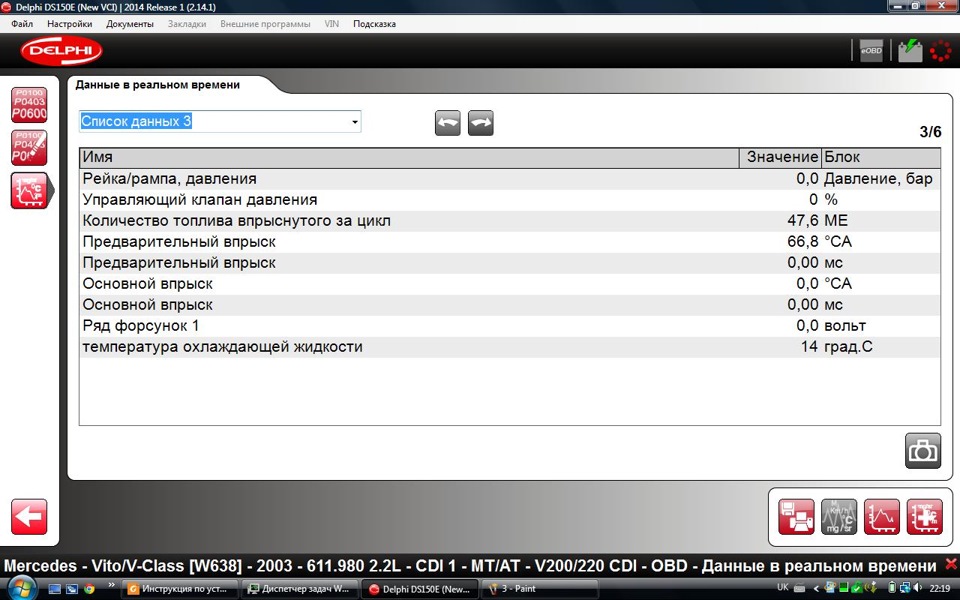
Task: Switch to the 3 - Paint taskbar window
Action: coord(539,589)
